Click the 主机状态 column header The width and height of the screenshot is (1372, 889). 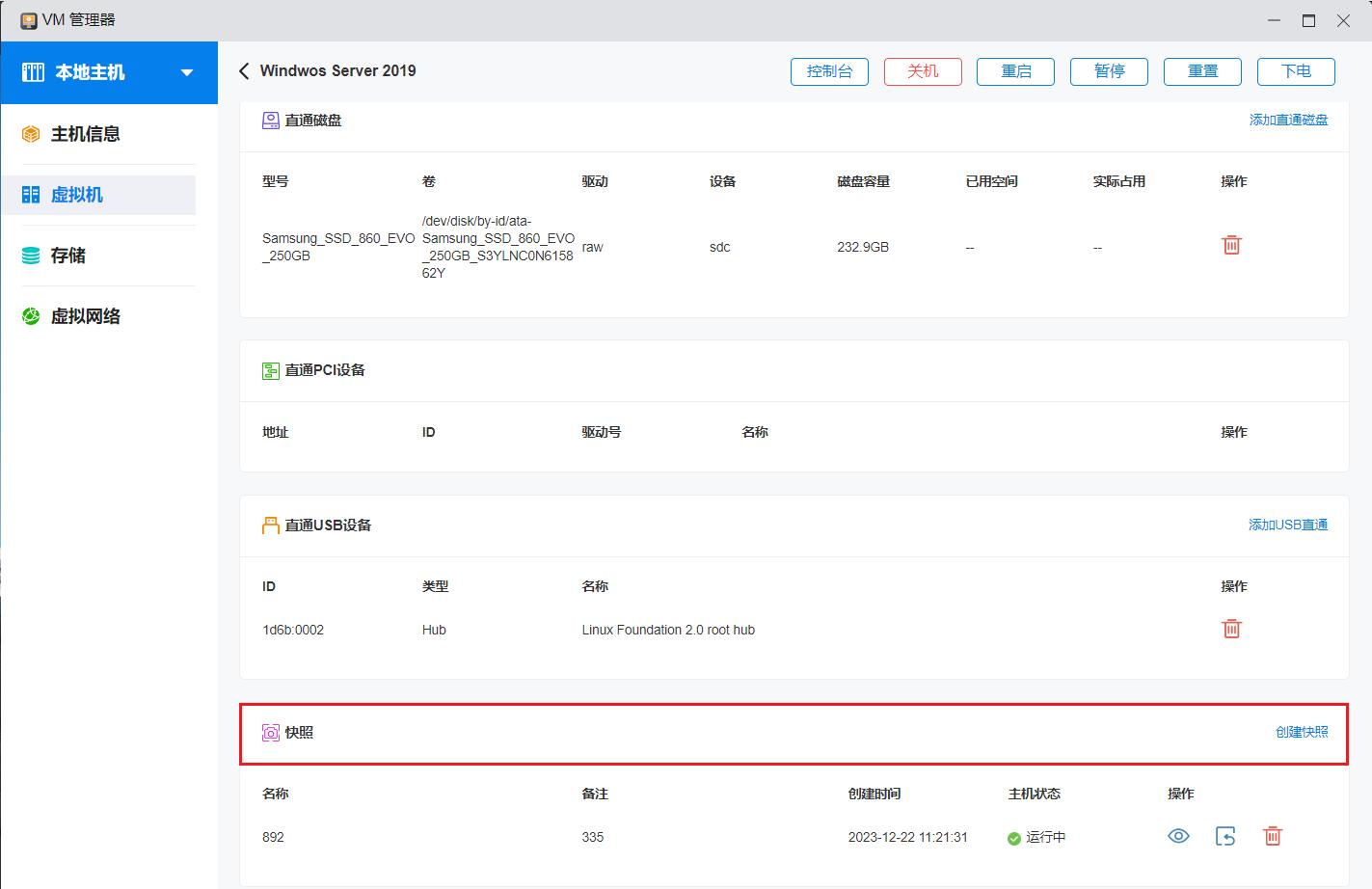point(1035,794)
